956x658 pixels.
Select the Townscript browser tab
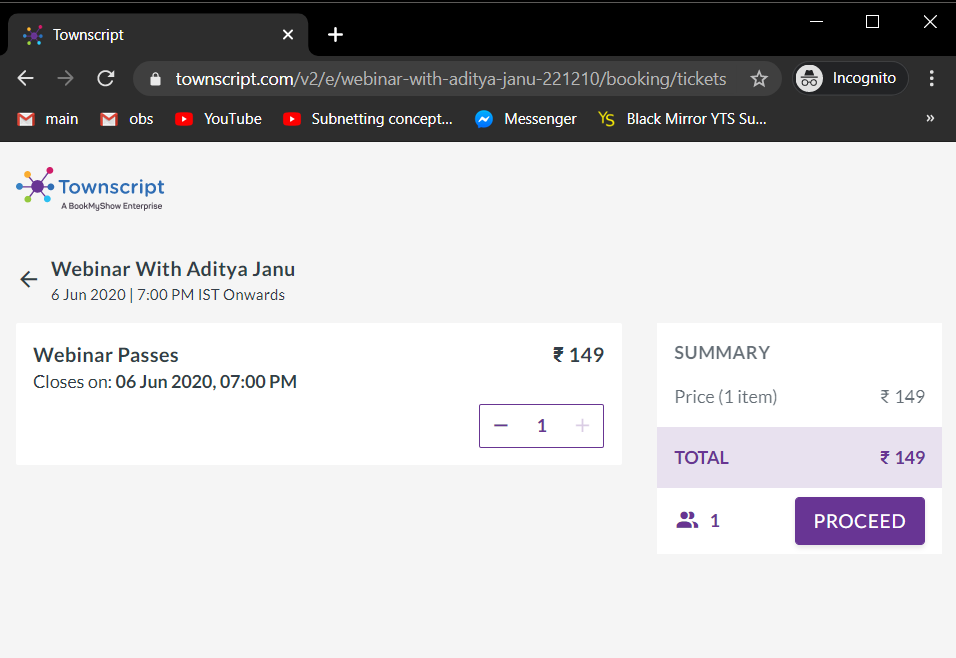(x=150, y=35)
